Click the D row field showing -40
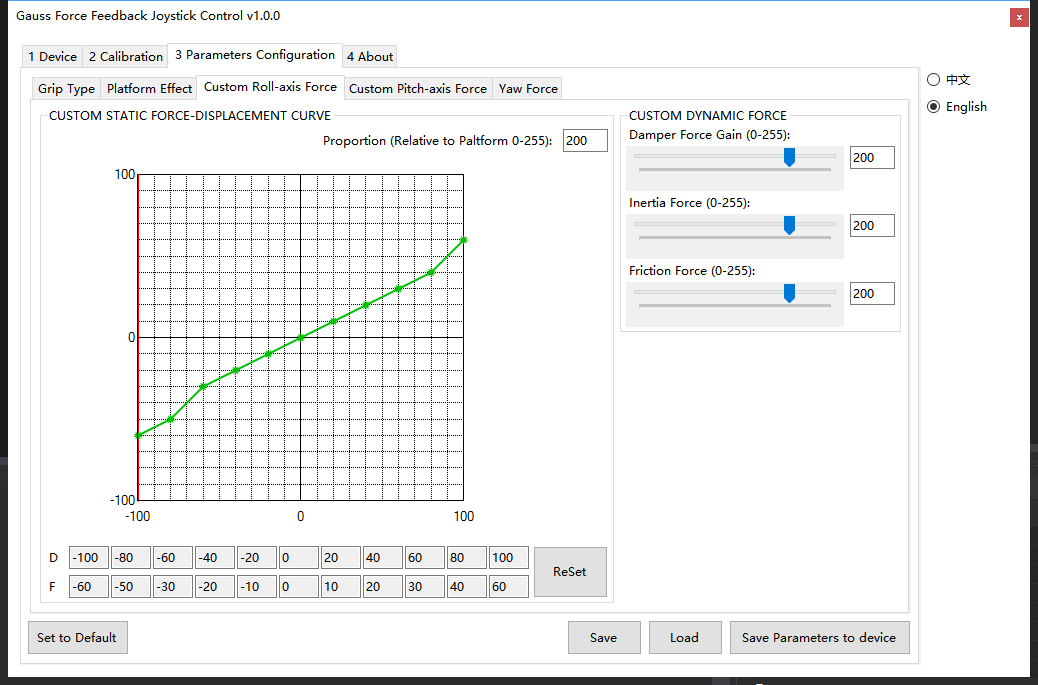This screenshot has height=685, width=1038. point(214,557)
